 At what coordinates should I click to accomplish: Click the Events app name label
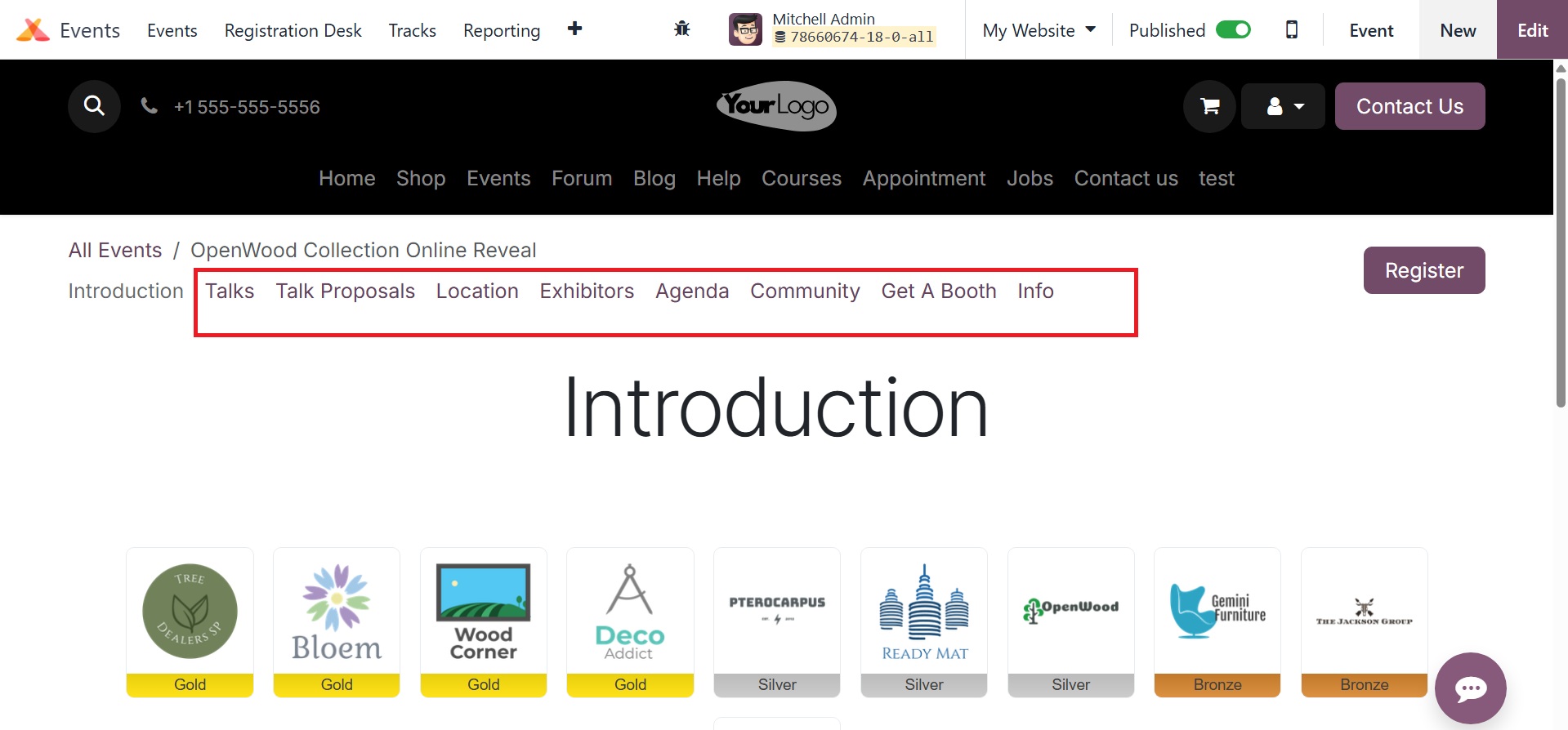point(90,30)
